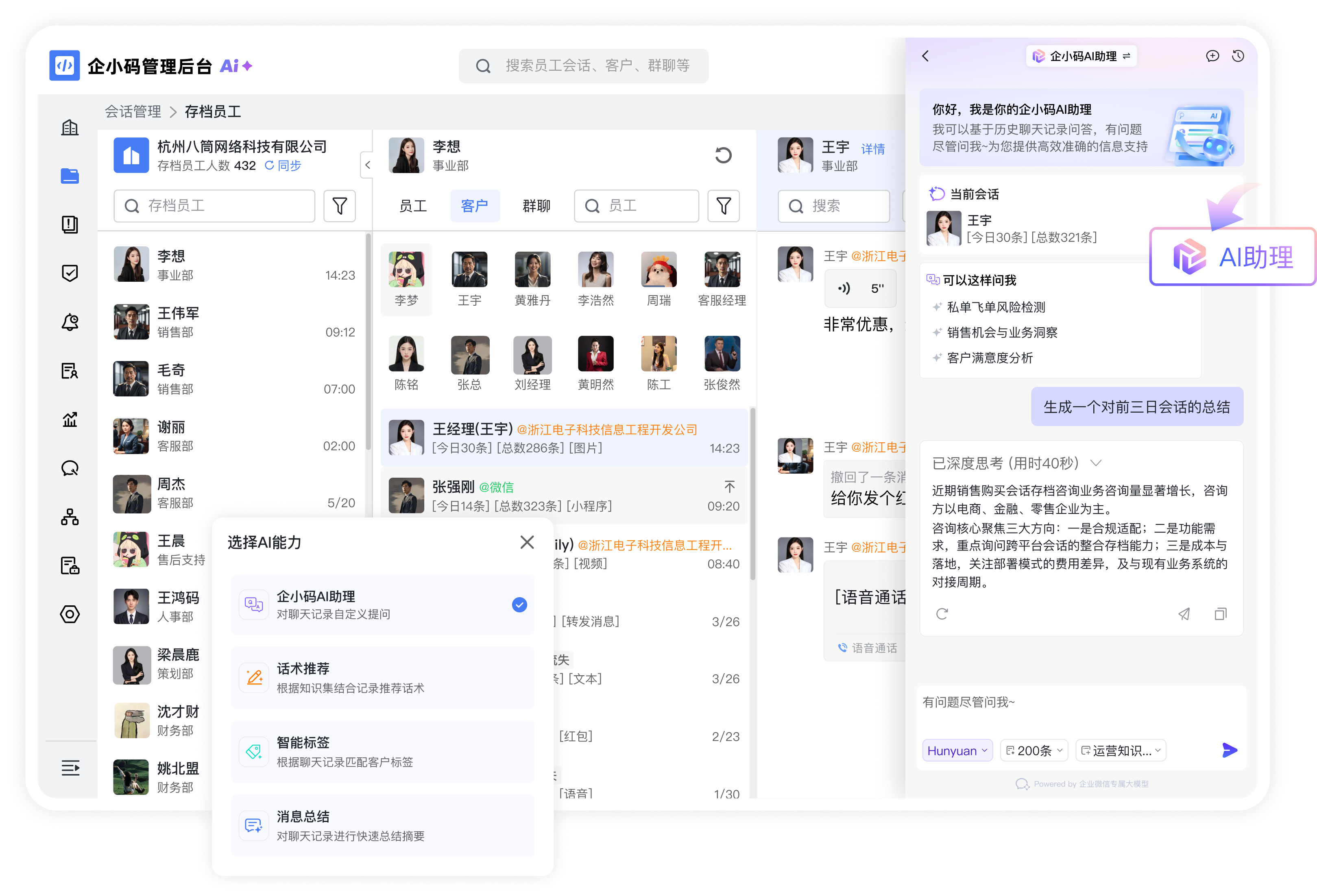Collapse the 已深度思考 reasoning section
The width and height of the screenshot is (1317, 896).
click(1096, 463)
